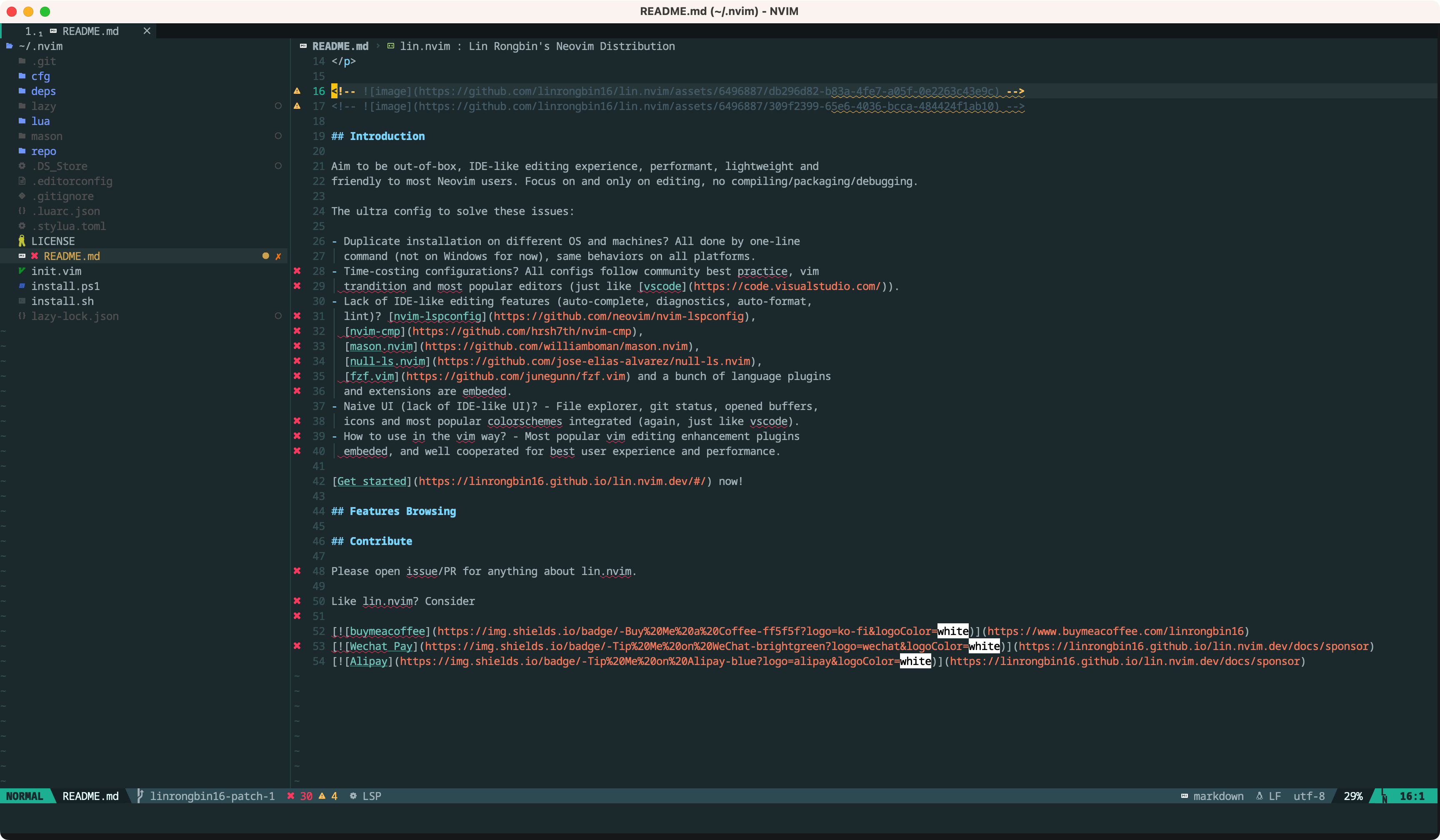Image resolution: width=1440 pixels, height=840 pixels.
Task: Expand the lua folder
Action: point(41,121)
